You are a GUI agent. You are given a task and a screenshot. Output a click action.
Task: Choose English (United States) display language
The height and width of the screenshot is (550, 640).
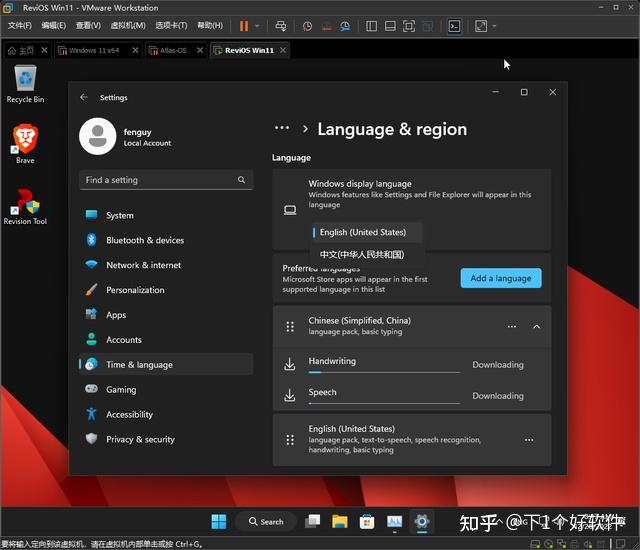[367, 232]
